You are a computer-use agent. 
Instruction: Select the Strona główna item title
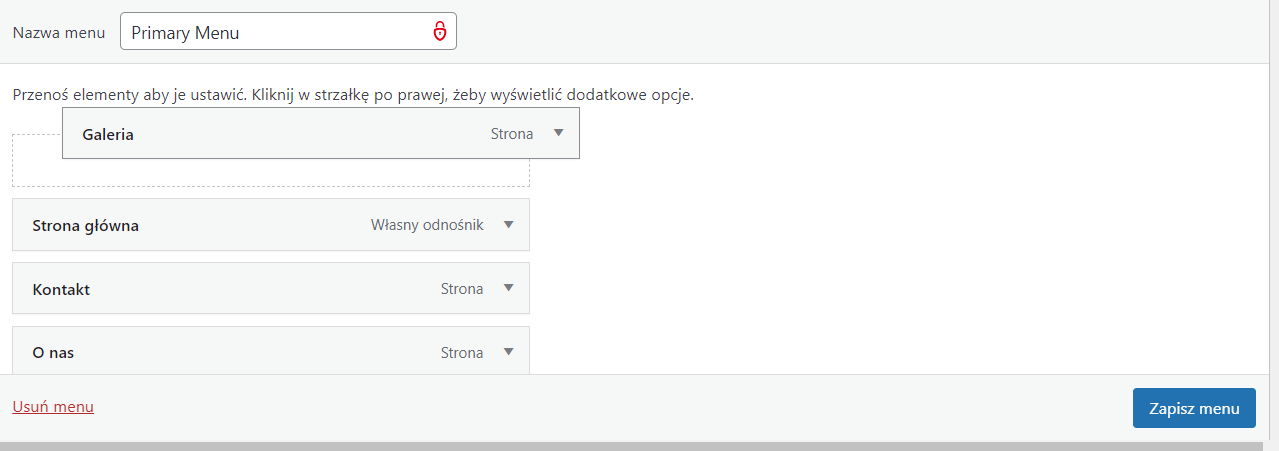click(85, 226)
